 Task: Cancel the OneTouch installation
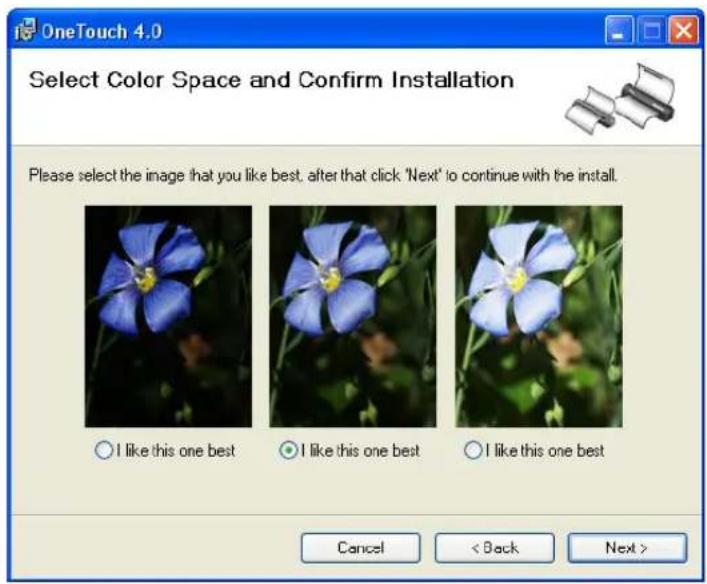(x=361, y=548)
